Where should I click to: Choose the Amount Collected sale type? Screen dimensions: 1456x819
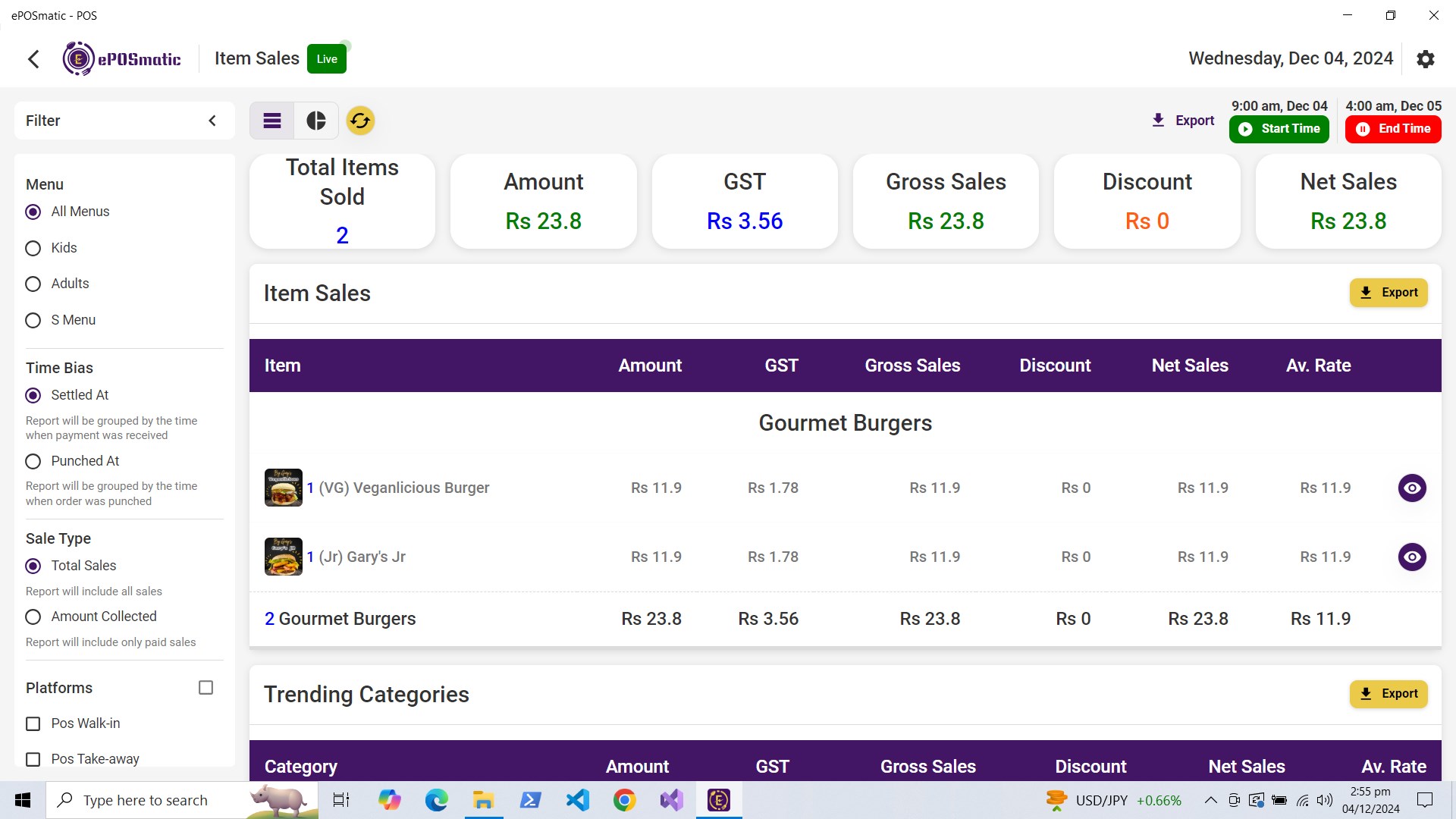33,617
